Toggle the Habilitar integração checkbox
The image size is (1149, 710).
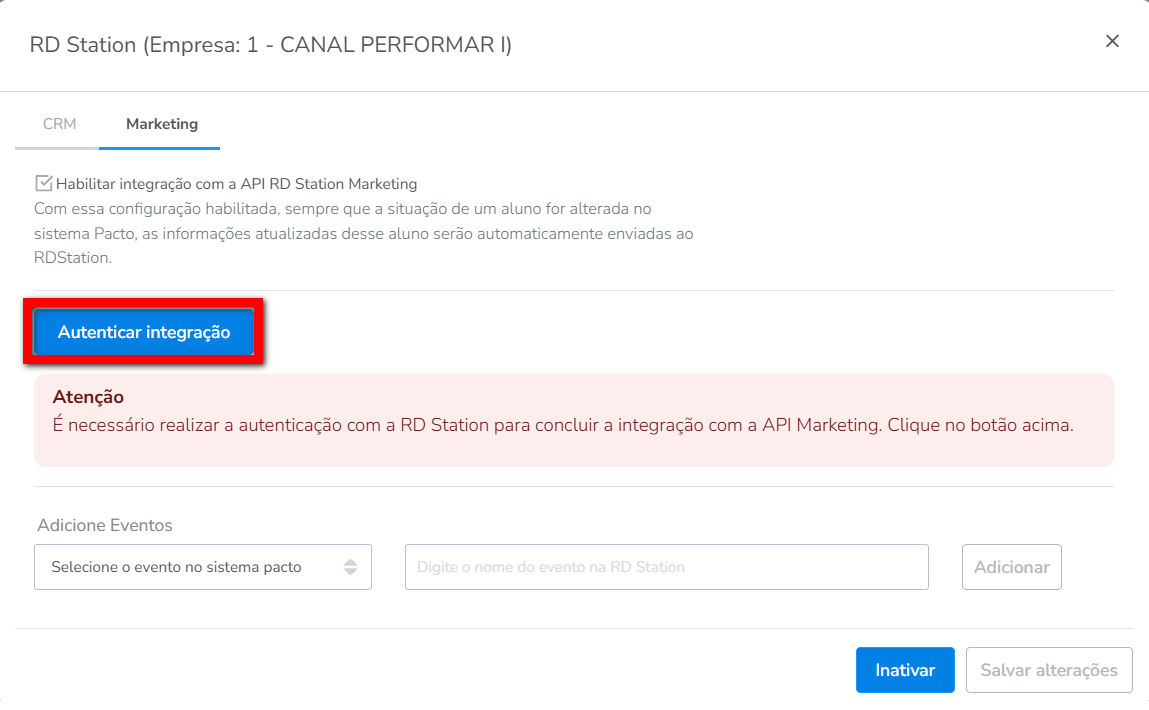43,183
